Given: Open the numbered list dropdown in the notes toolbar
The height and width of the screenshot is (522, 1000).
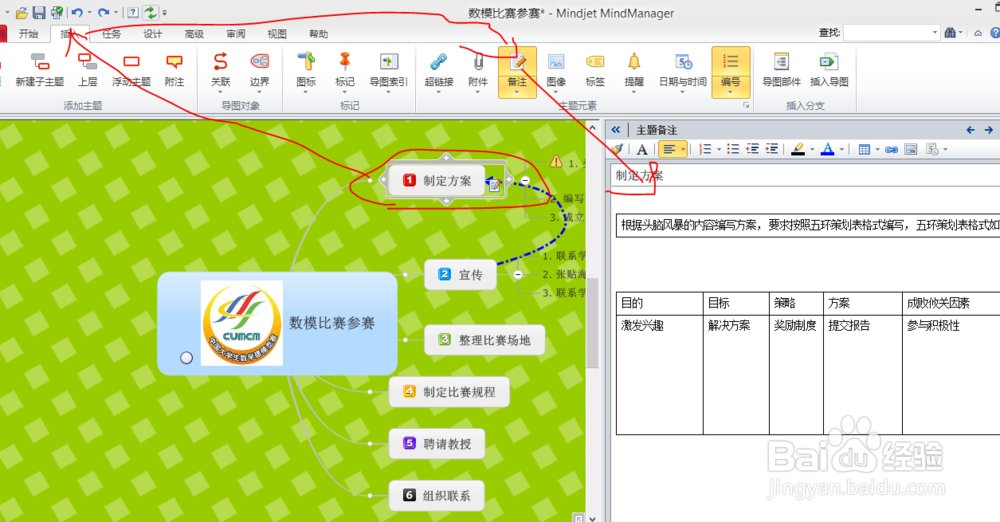Looking at the screenshot, I should pos(719,149).
